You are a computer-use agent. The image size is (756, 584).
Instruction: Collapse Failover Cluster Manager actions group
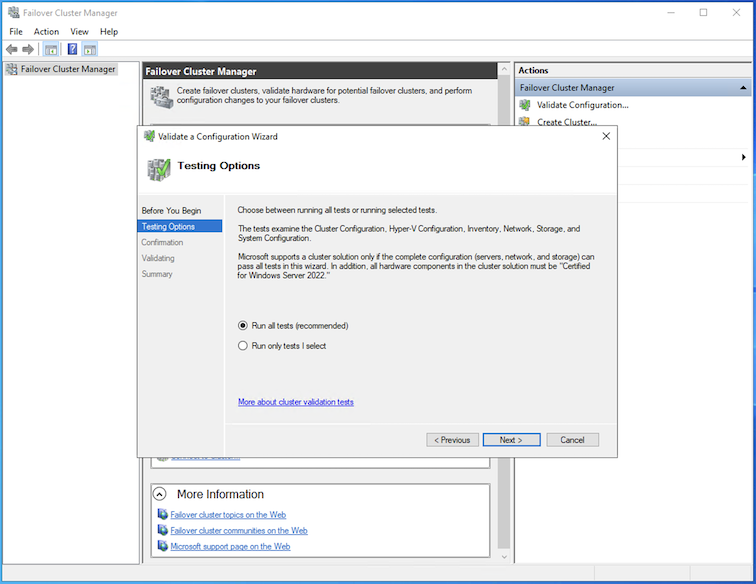(743, 88)
